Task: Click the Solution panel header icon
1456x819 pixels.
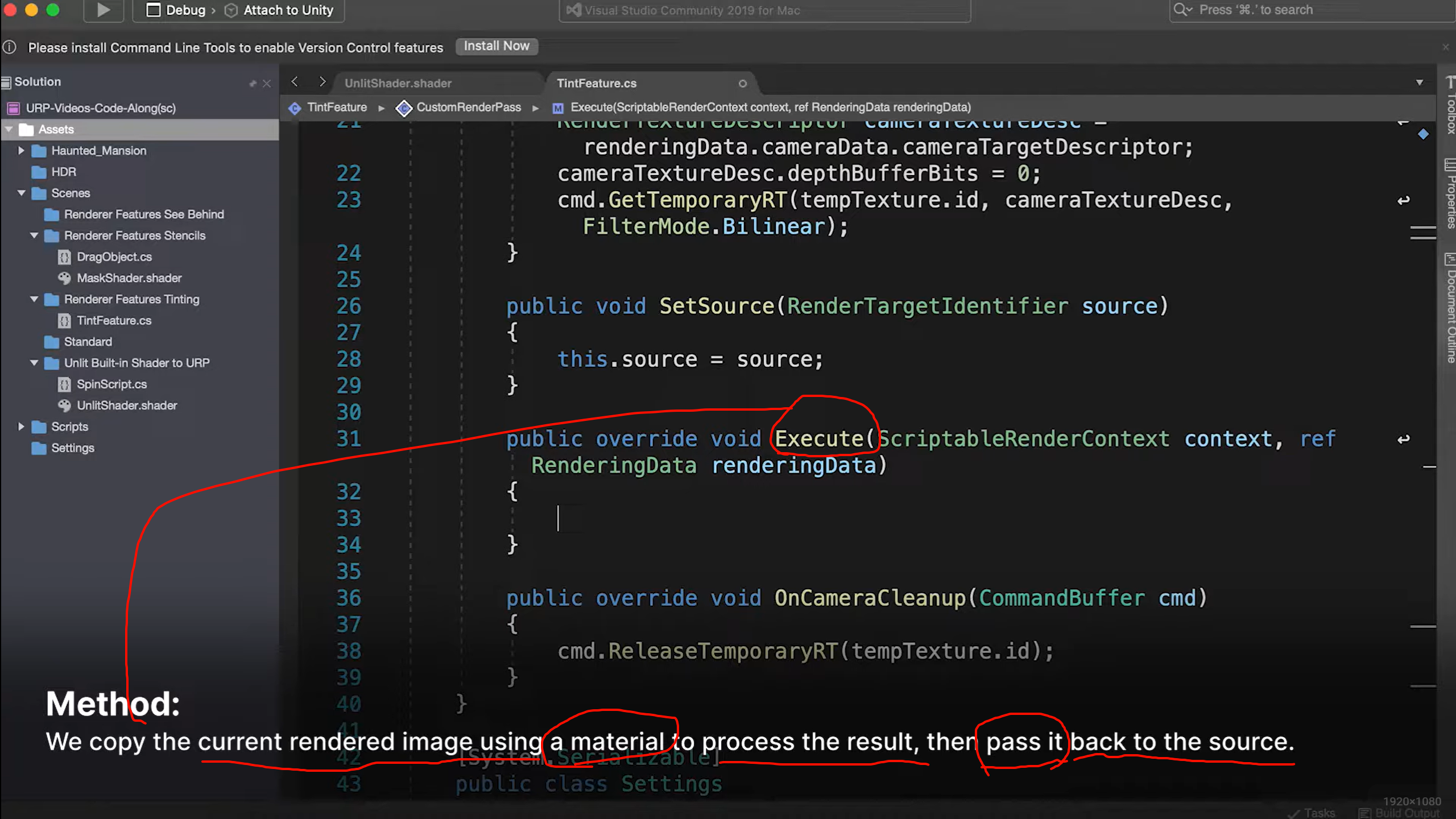Action: (x=6, y=83)
